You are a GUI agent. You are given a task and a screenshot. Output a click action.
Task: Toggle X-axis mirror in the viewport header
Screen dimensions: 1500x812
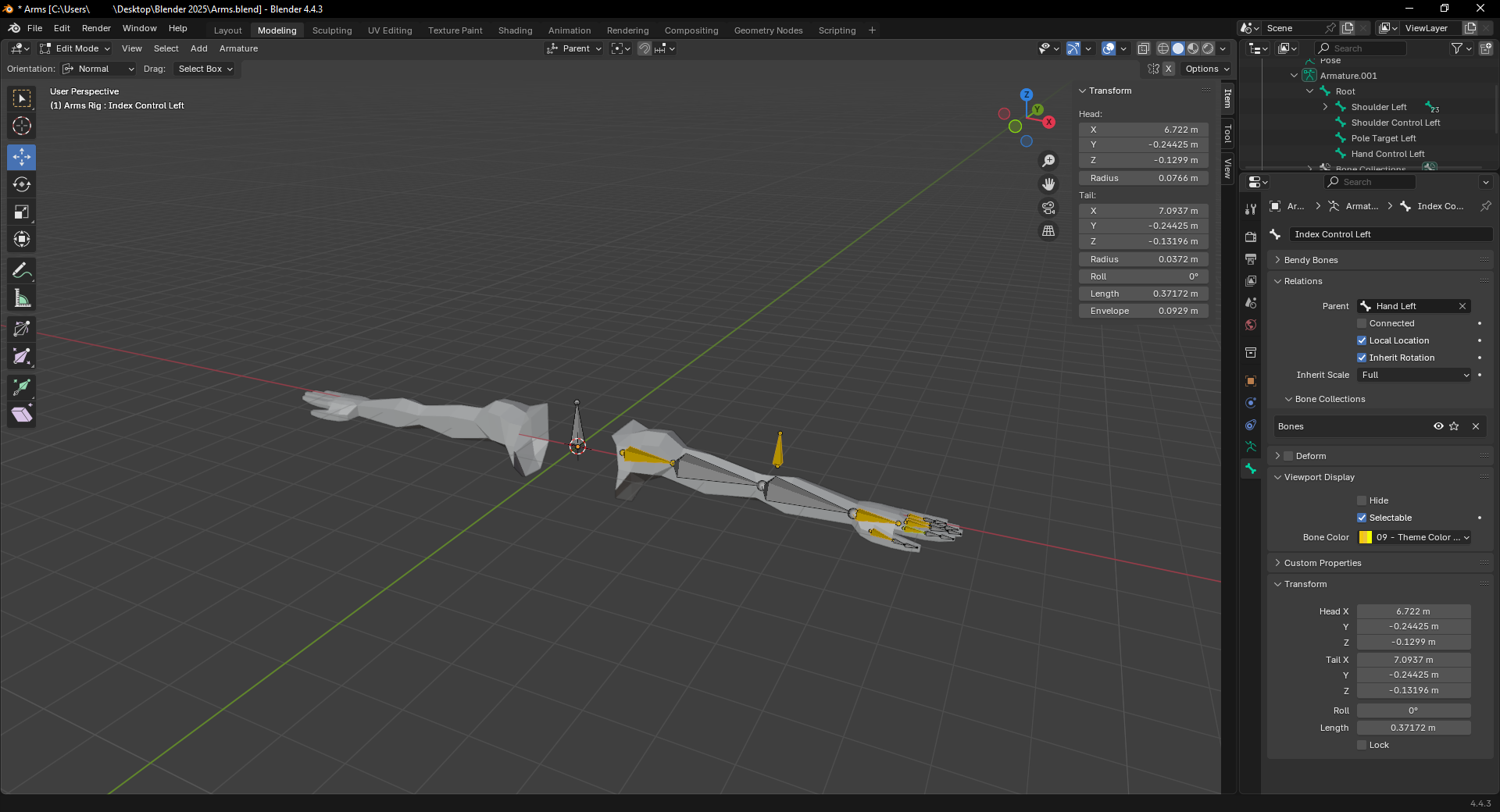pos(1169,69)
